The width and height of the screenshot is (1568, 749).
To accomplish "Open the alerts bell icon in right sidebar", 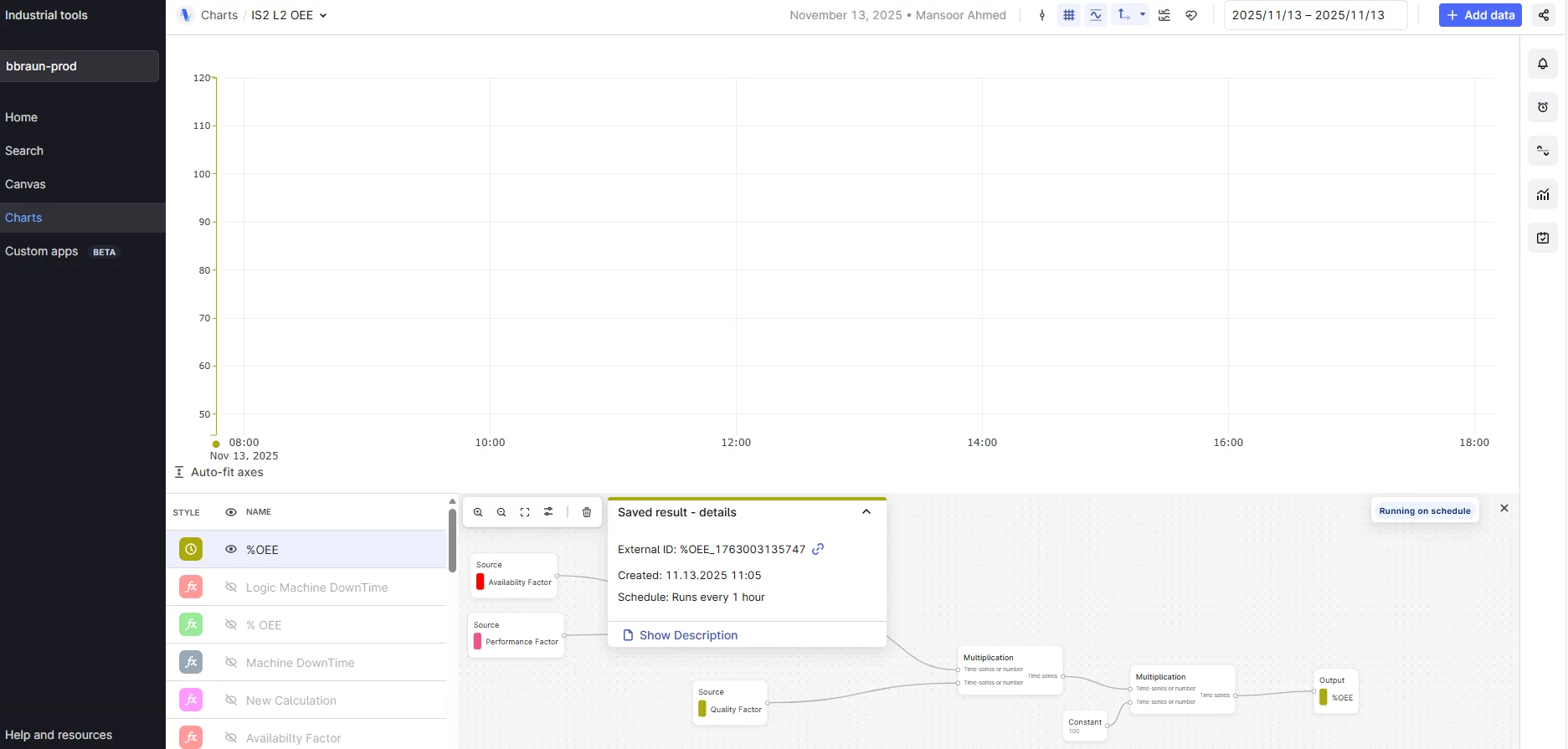I will pos(1543,64).
